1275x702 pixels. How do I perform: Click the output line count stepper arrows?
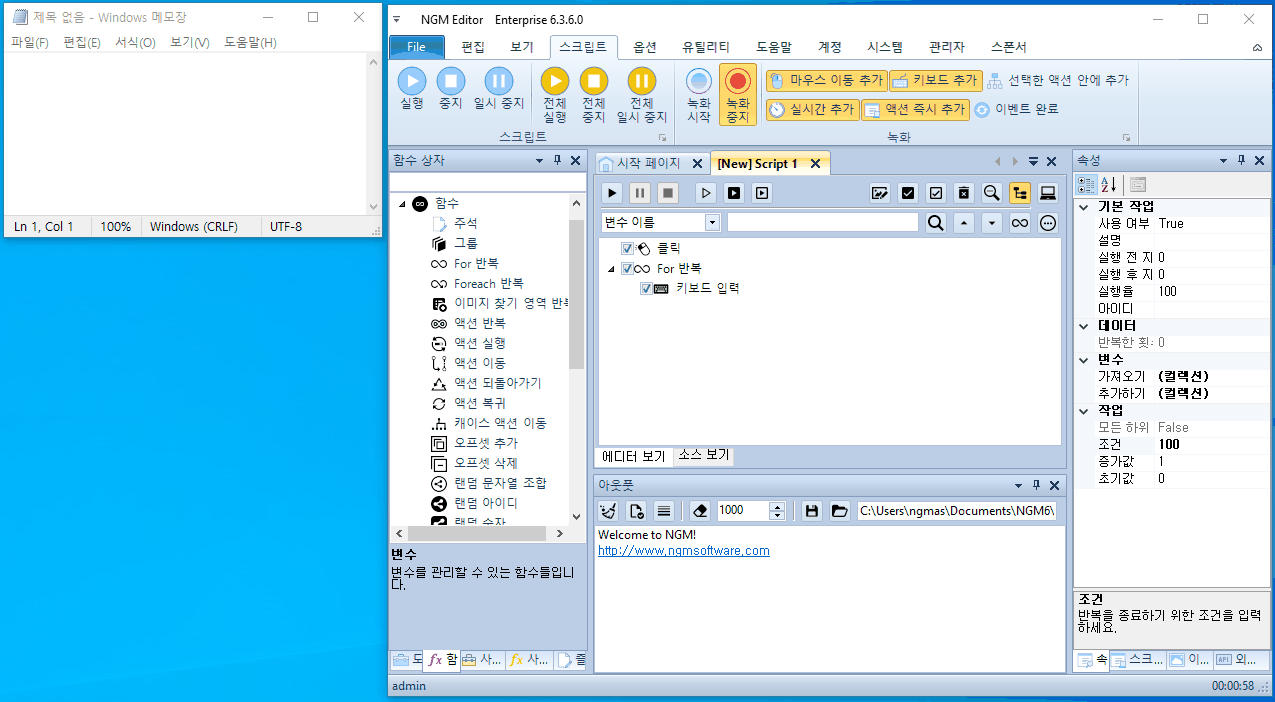[778, 511]
